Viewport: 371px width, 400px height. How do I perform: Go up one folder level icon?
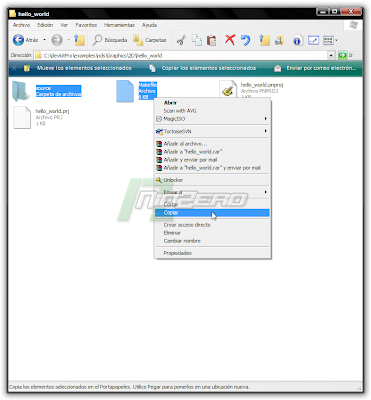pos(79,40)
